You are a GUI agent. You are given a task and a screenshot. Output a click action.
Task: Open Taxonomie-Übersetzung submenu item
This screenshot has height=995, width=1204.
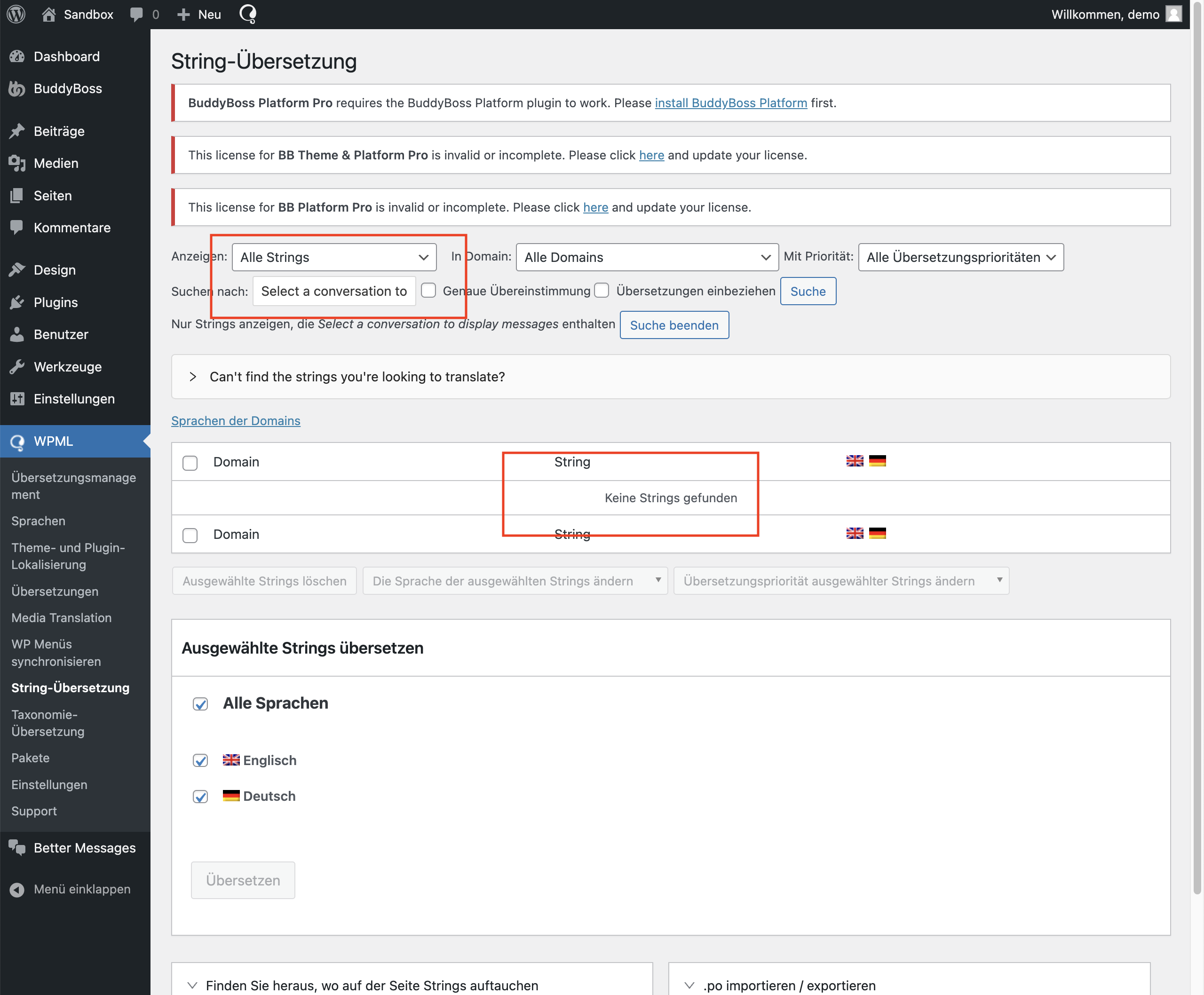[48, 723]
